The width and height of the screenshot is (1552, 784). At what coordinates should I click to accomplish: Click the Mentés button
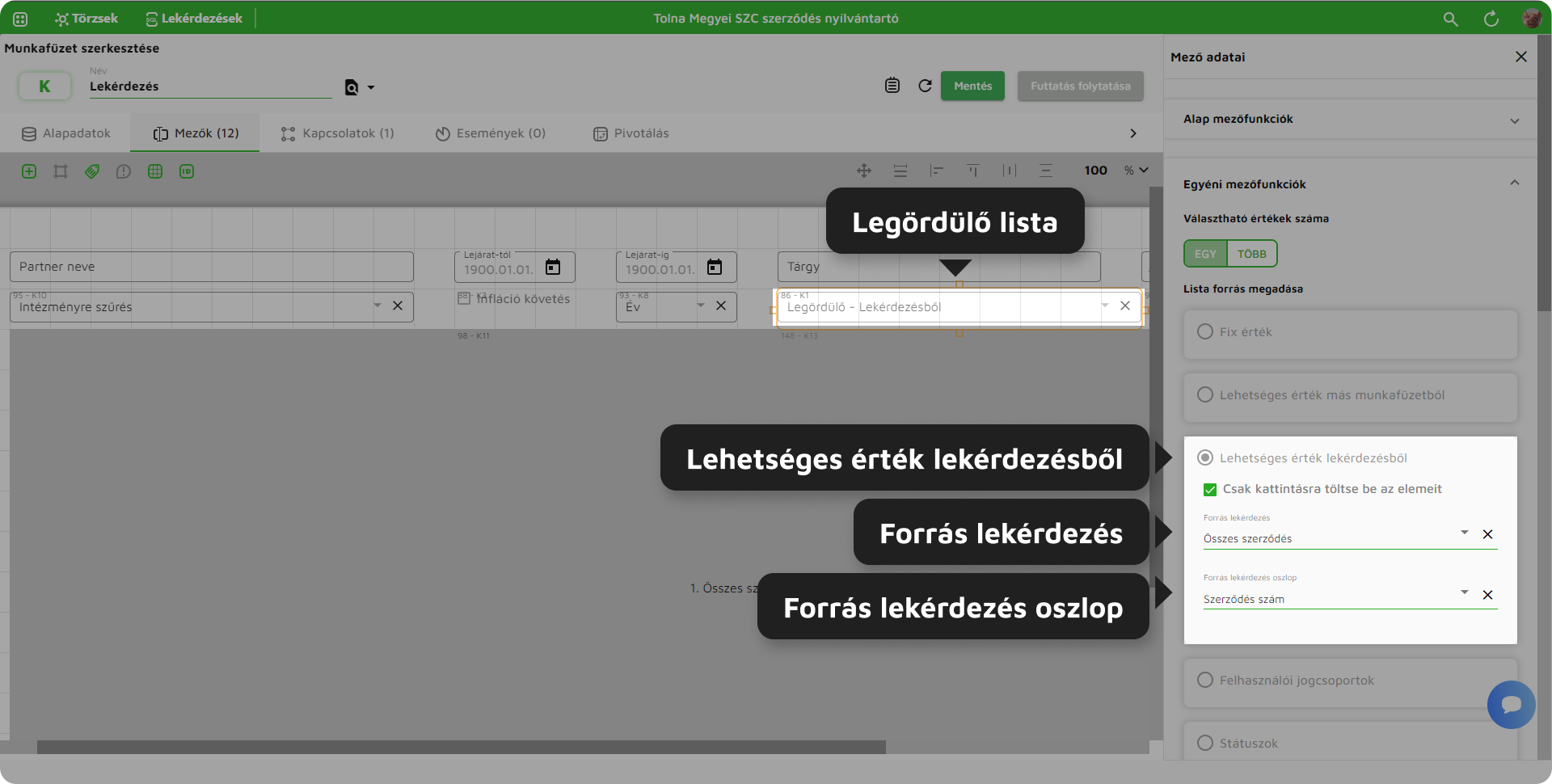click(x=972, y=86)
